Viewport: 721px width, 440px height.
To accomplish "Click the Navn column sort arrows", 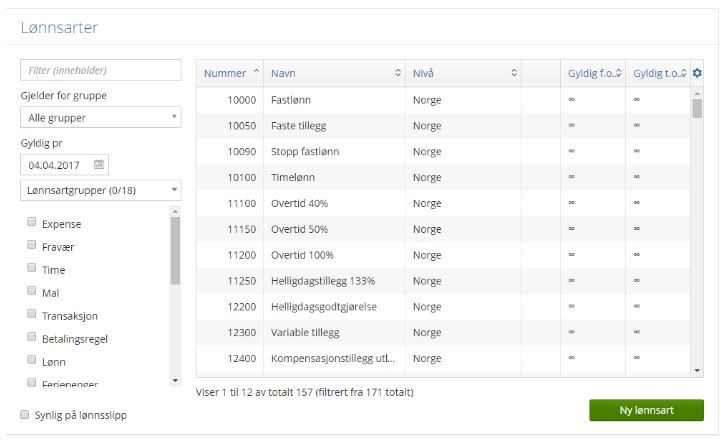I will pos(397,73).
